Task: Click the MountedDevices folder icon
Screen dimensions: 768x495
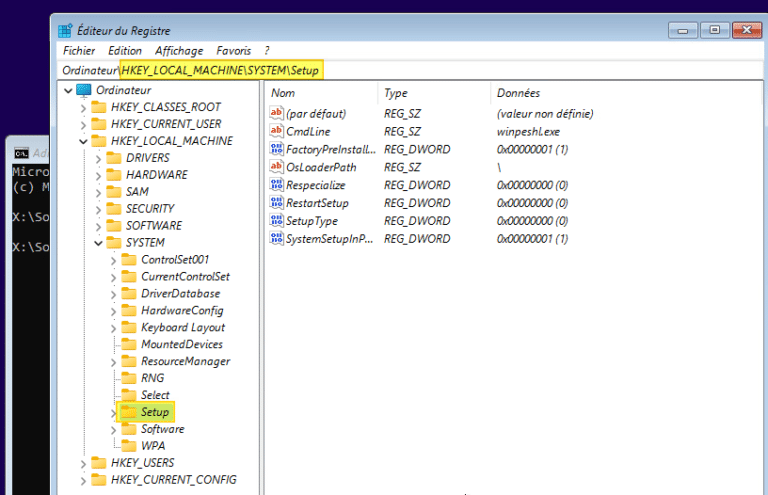Action: (128, 344)
